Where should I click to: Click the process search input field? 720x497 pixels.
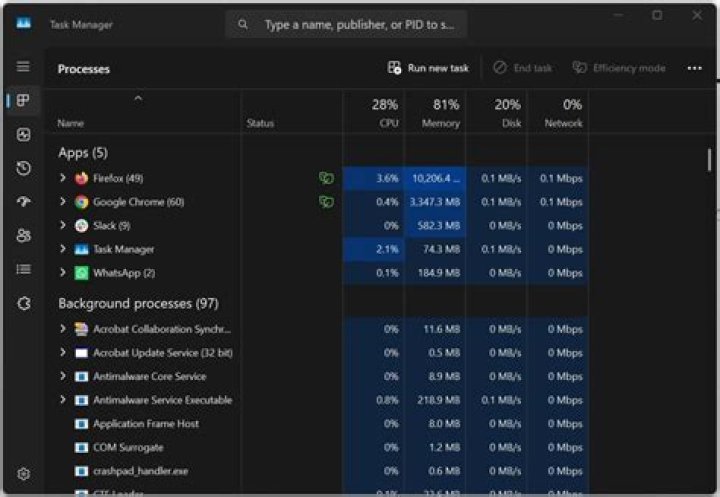(x=346, y=24)
